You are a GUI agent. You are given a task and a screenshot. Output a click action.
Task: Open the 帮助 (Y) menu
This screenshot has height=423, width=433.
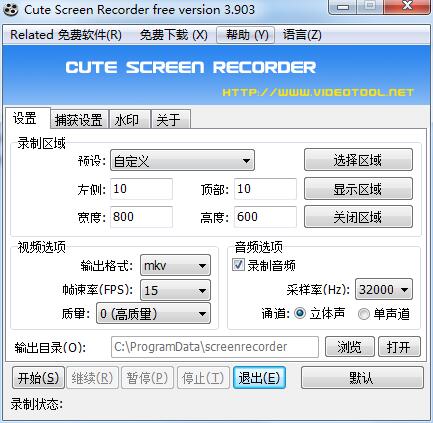246,35
